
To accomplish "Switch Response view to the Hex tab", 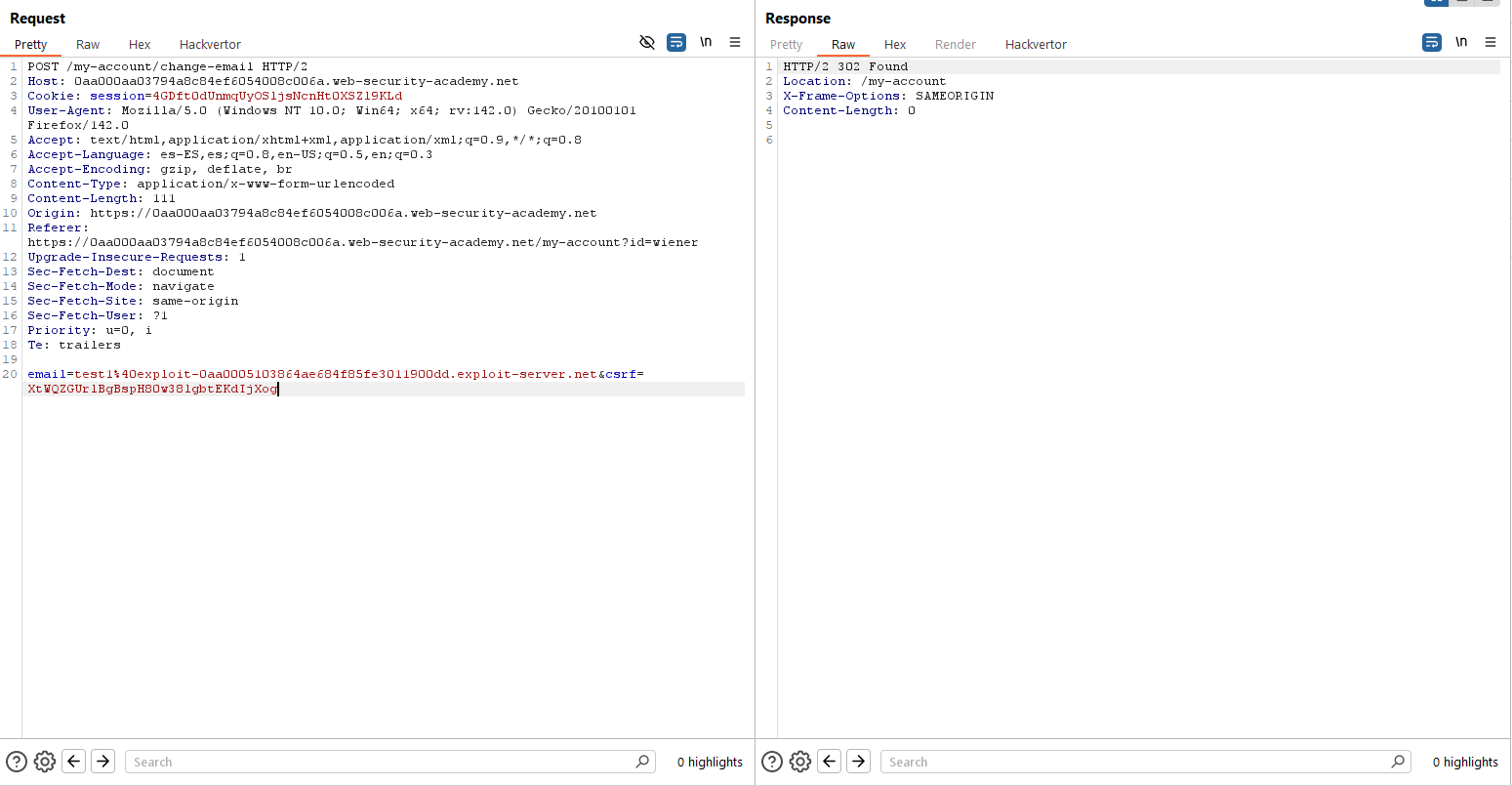I will click(895, 44).
